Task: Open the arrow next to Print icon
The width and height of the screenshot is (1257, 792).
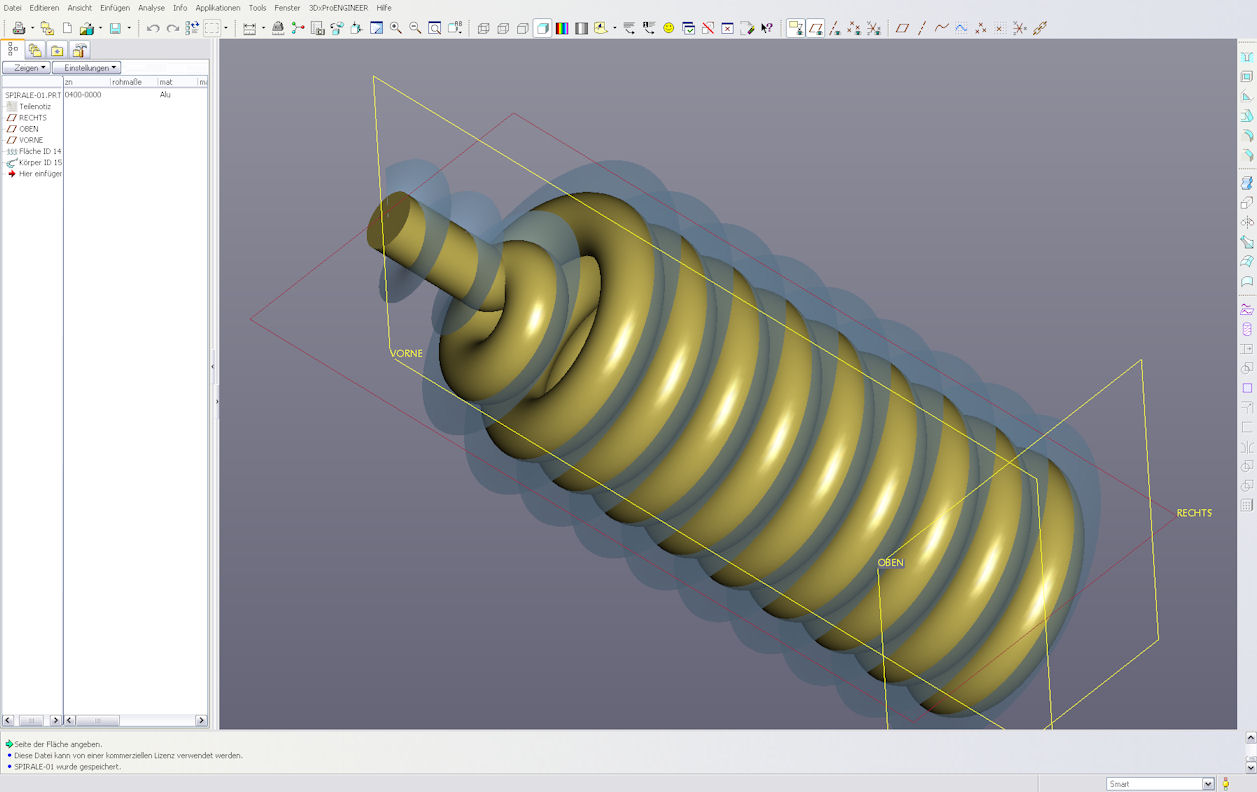Action: [x=32, y=28]
